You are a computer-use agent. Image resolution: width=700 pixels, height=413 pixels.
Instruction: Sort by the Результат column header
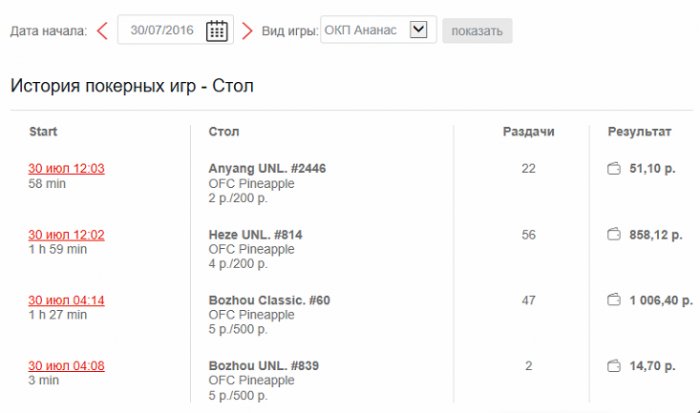click(640, 132)
